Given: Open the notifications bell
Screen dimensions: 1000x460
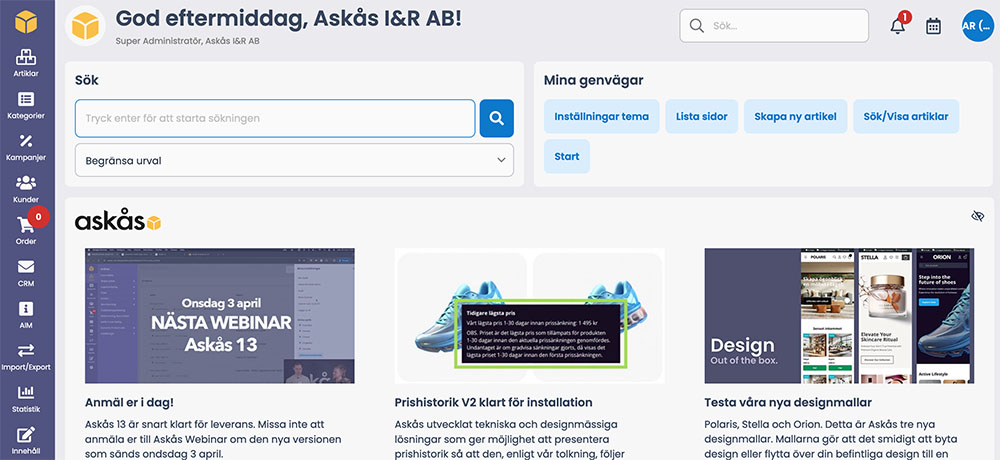Looking at the screenshot, I should 898,26.
